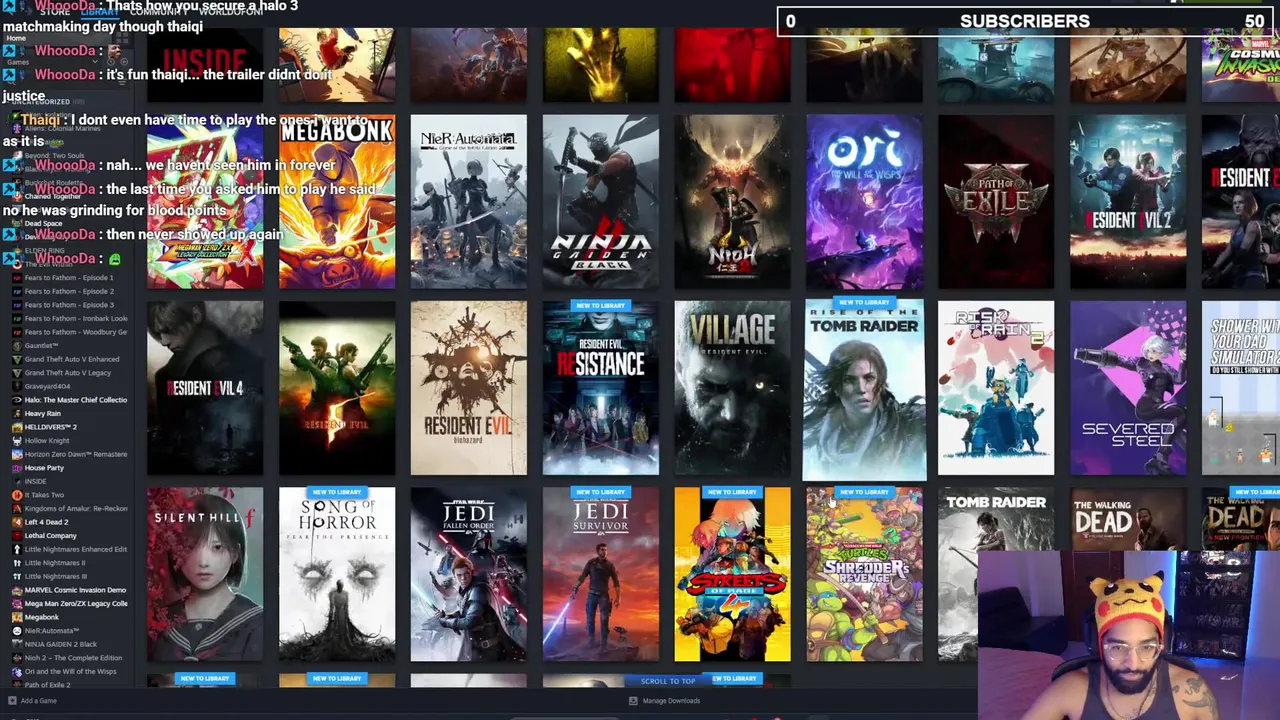This screenshot has height=720, width=1280.
Task: Select Gauntlet in the sidebar list
Action: click(x=41, y=345)
